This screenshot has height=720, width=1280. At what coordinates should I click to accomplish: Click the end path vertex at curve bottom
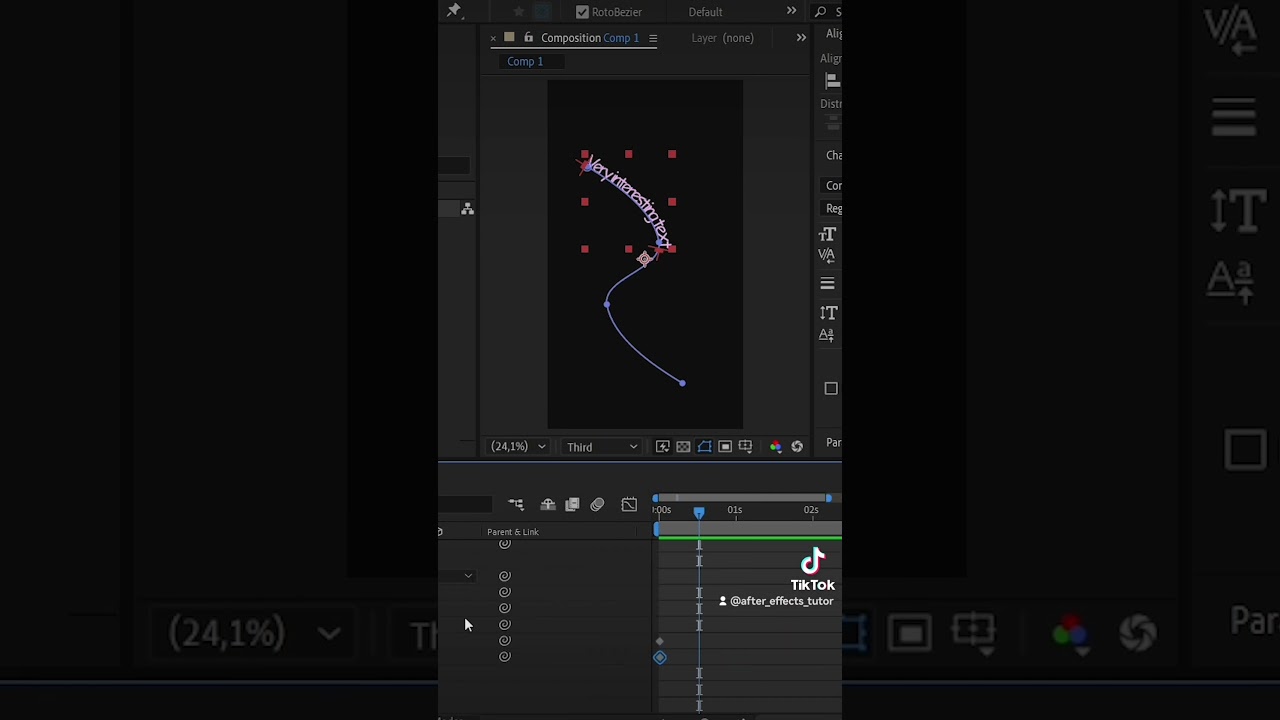tap(682, 382)
